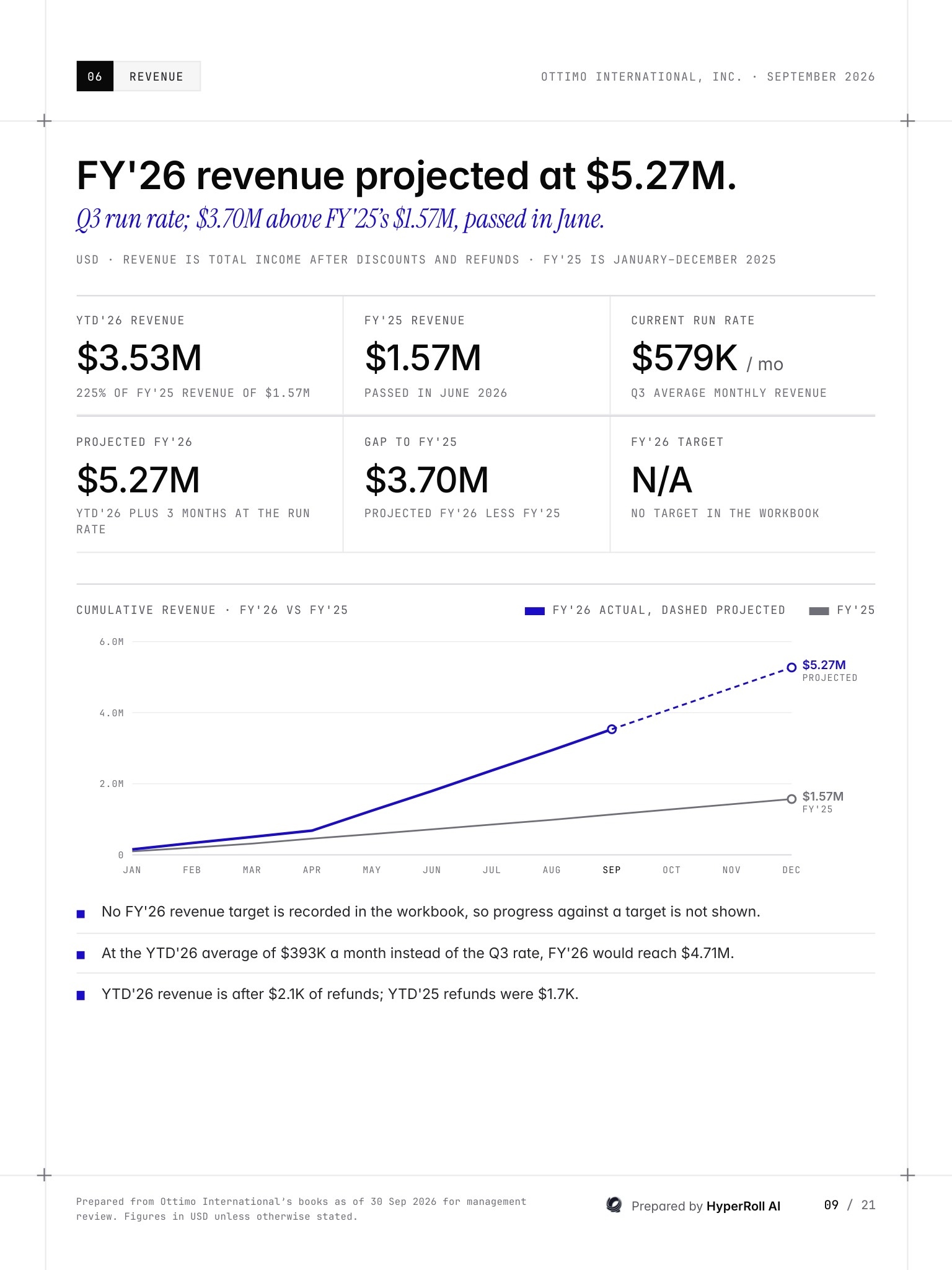Image resolution: width=952 pixels, height=1270 pixels.
Task: Click the 'CUMULATIVE REVENUE · FY'26 VS FY'25' chart title
Action: [x=212, y=610]
